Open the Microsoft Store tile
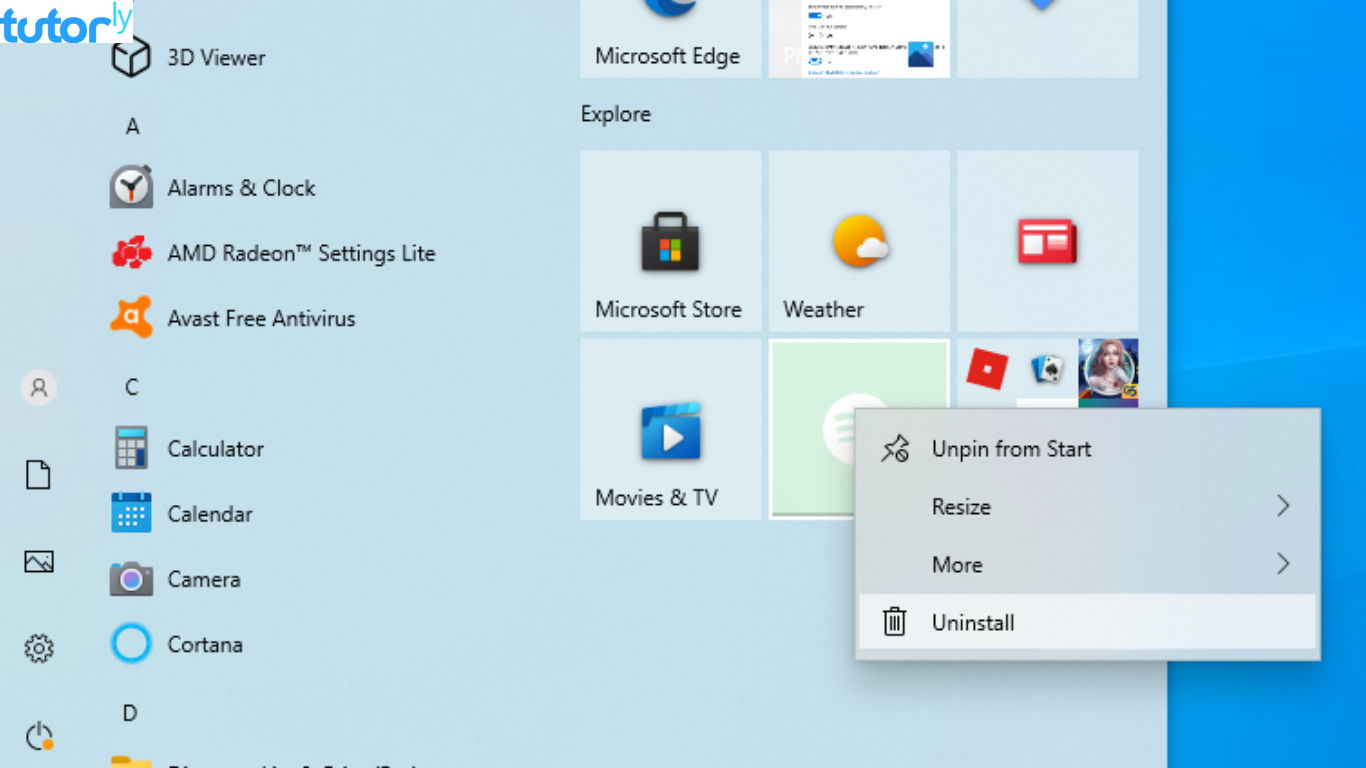1366x768 pixels. click(x=670, y=240)
